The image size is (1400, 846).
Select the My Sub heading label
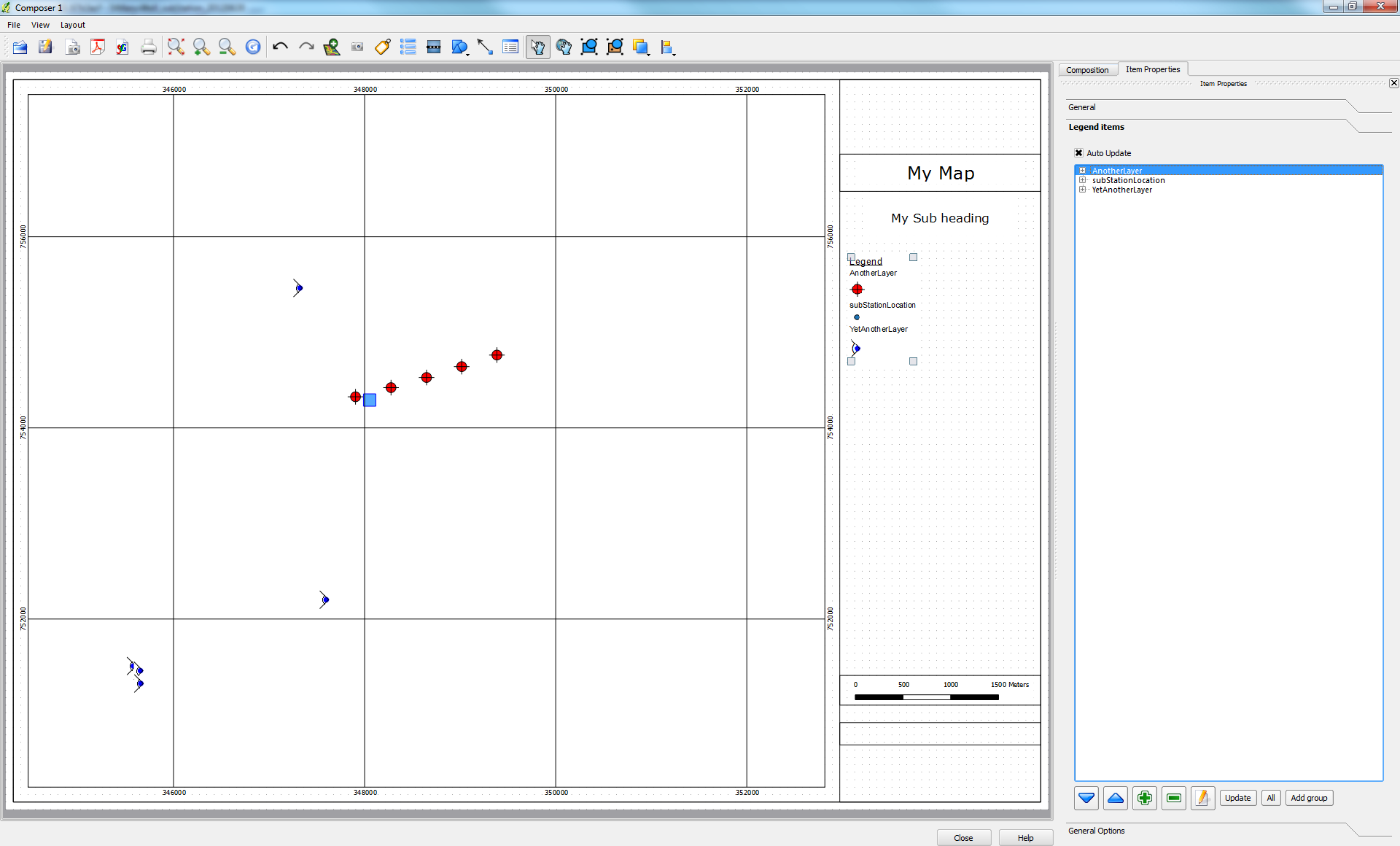pyautogui.click(x=940, y=218)
